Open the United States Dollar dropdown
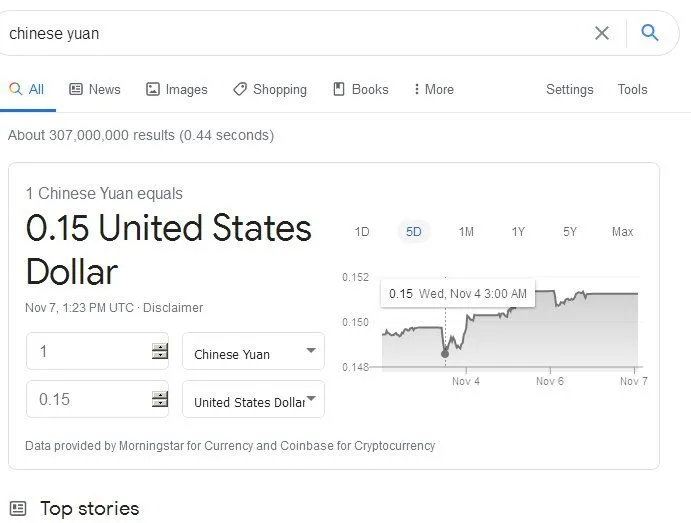691x523 pixels. 253,400
